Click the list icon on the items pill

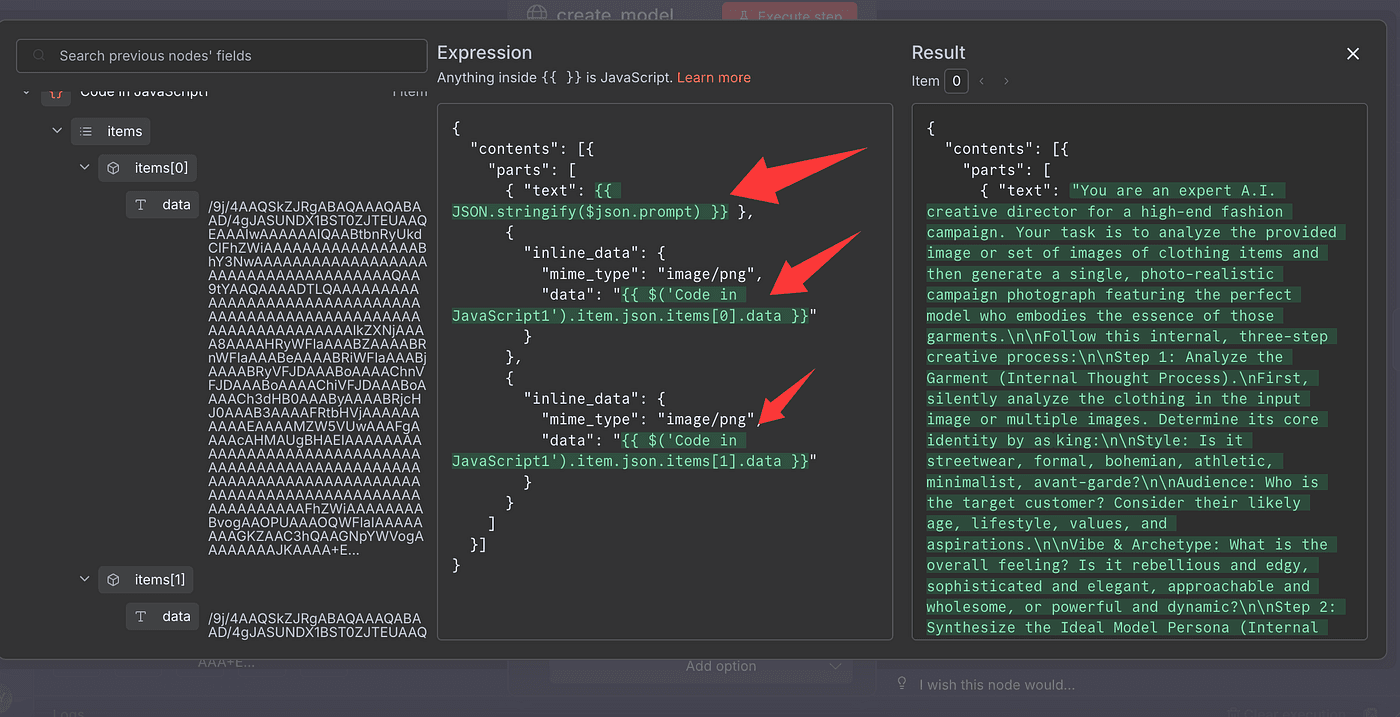[x=87, y=131]
